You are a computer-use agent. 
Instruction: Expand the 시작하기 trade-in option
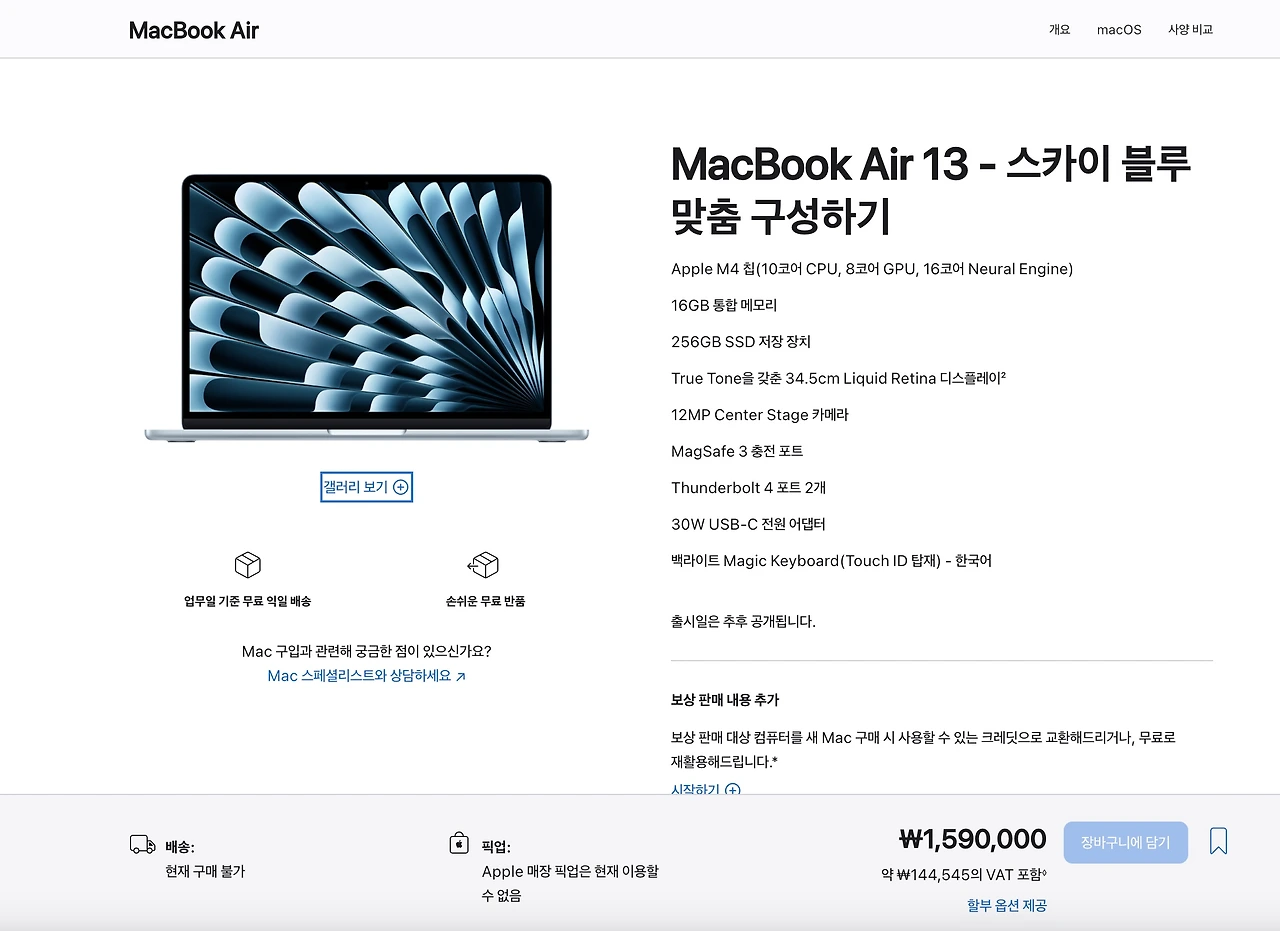[705, 789]
